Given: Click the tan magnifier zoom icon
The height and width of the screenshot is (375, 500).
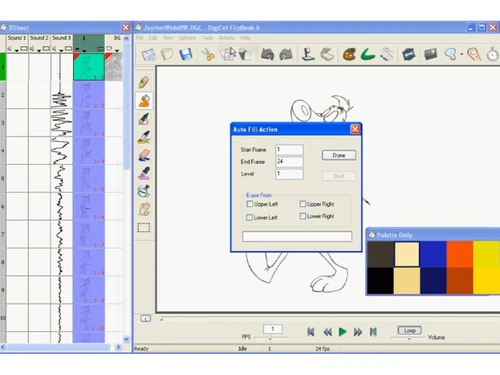Looking at the screenshot, I should [474, 54].
